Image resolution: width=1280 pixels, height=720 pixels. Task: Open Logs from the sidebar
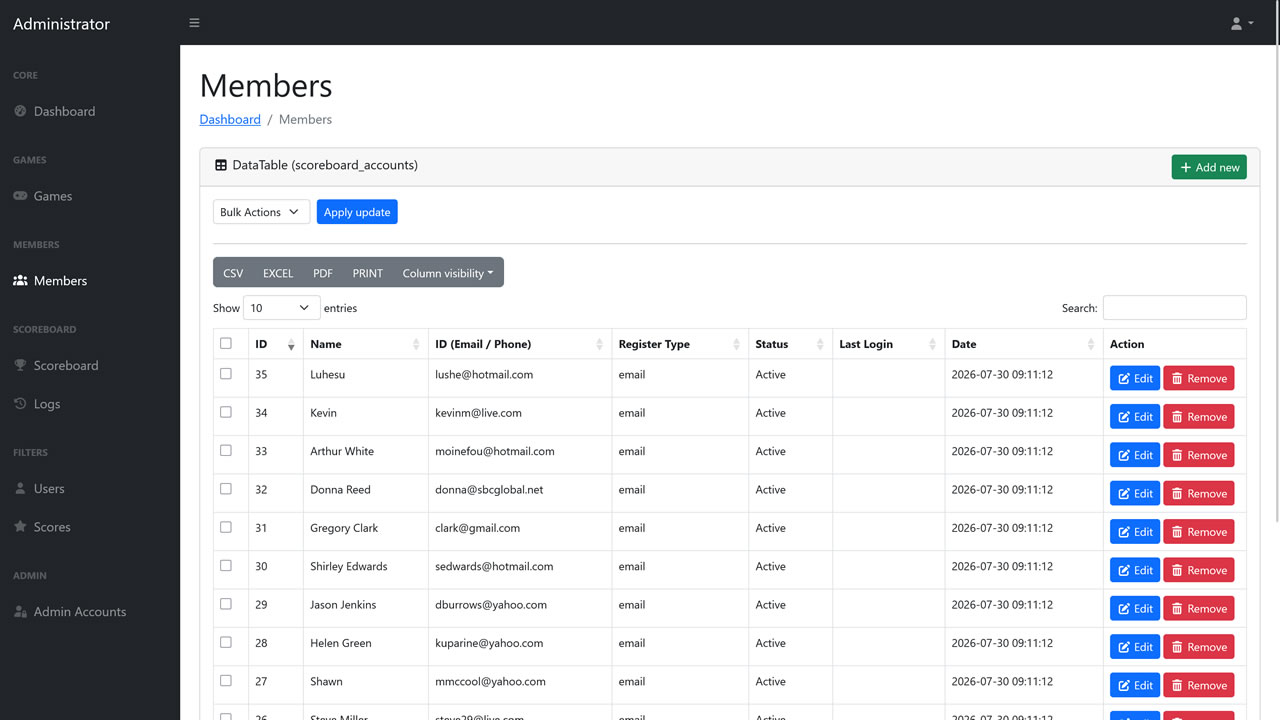pyautogui.click(x=47, y=404)
